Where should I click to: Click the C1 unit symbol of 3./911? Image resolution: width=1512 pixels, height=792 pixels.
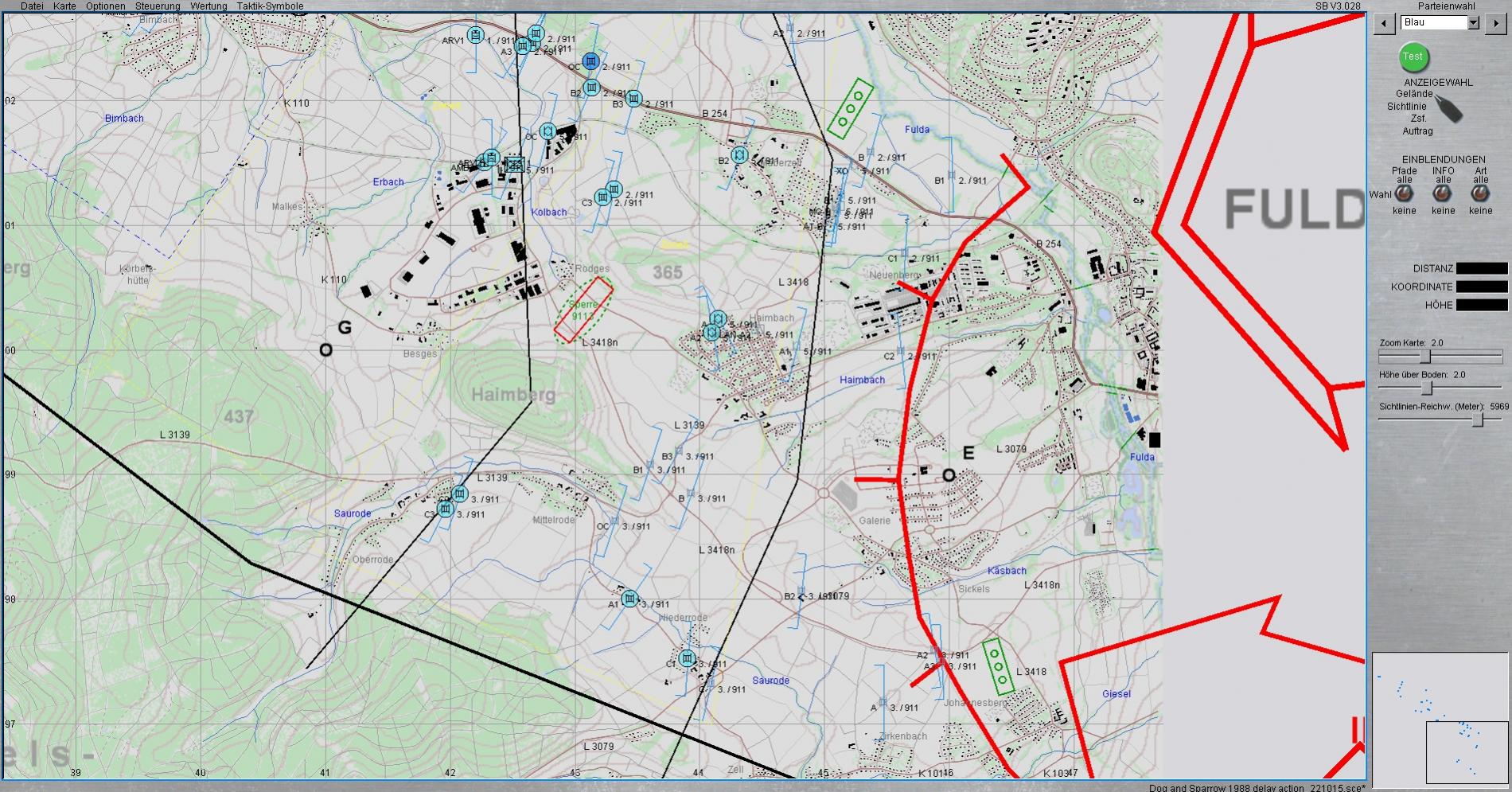[x=688, y=659]
